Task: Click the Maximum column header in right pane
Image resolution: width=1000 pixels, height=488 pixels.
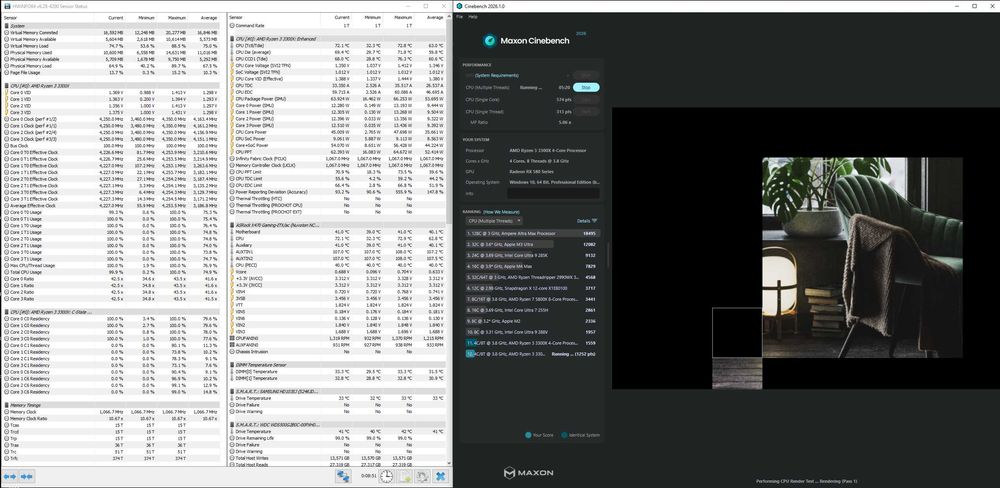Action: tap(403, 18)
